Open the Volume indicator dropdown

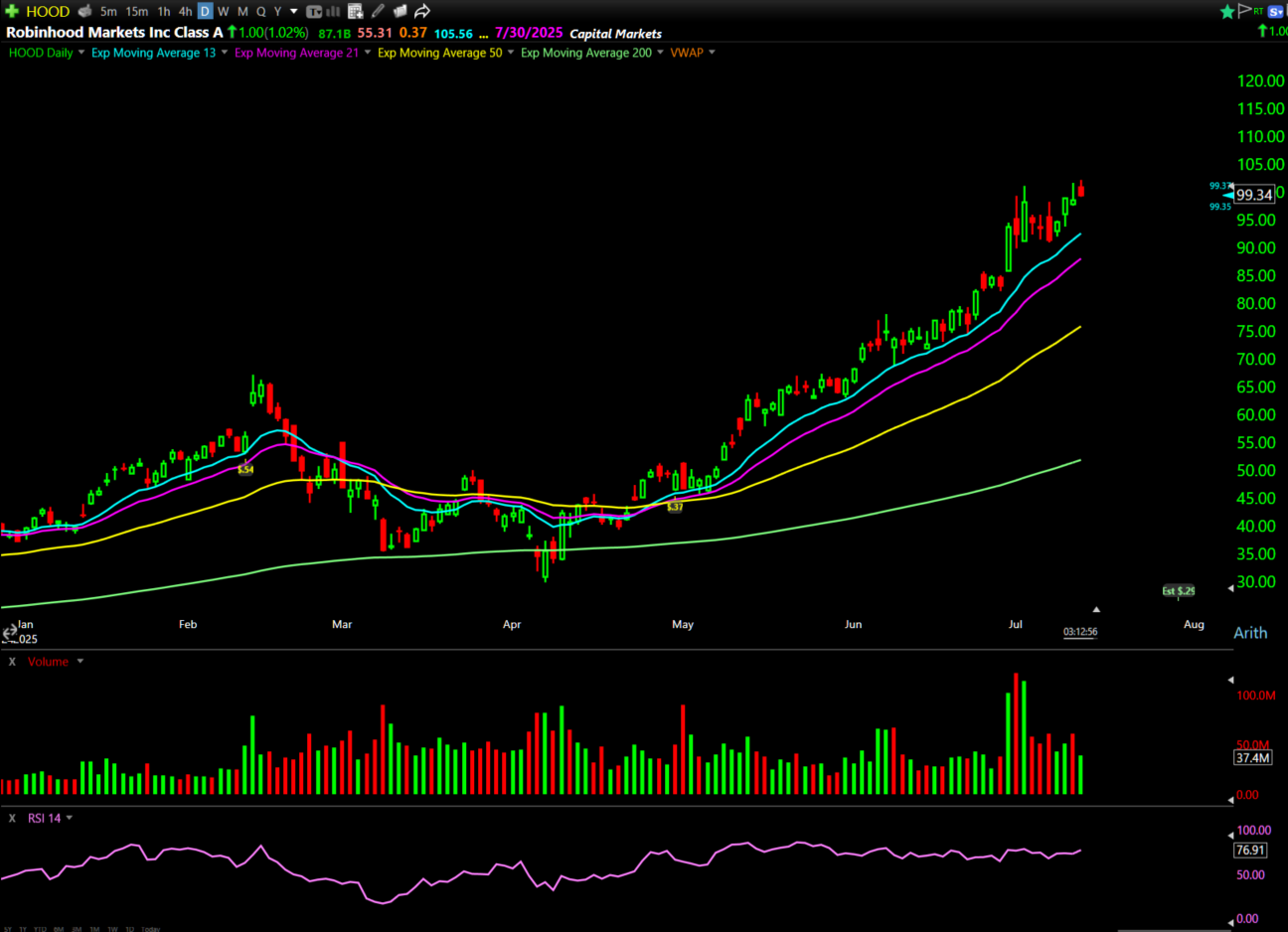pyautogui.click(x=80, y=662)
